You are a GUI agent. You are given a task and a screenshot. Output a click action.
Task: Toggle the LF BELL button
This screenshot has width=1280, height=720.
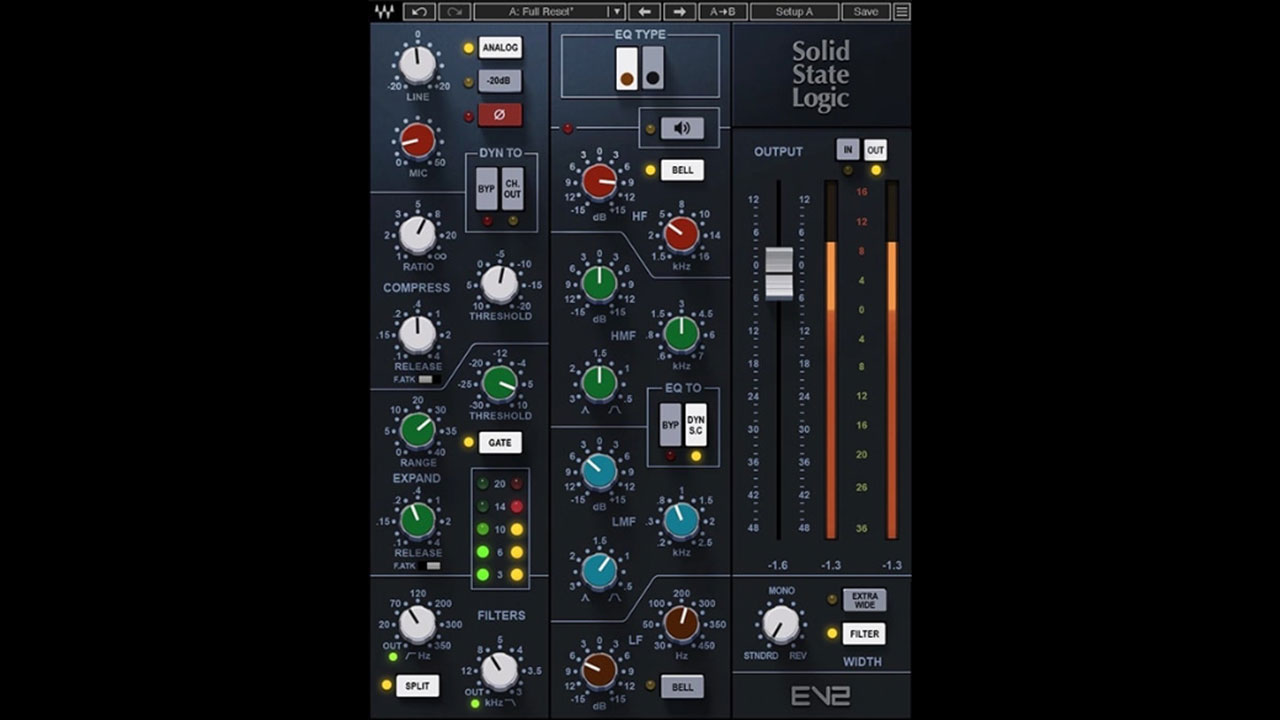[683, 686]
